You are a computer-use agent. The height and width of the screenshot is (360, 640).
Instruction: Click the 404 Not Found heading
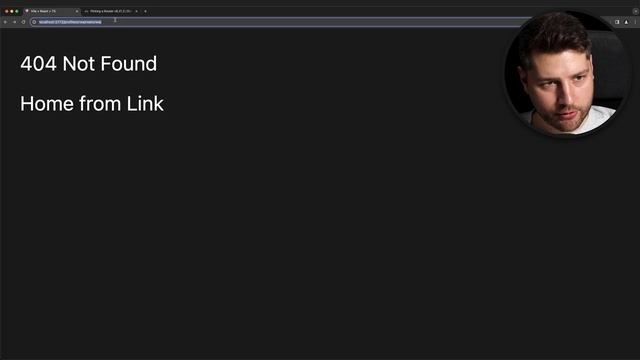point(89,64)
